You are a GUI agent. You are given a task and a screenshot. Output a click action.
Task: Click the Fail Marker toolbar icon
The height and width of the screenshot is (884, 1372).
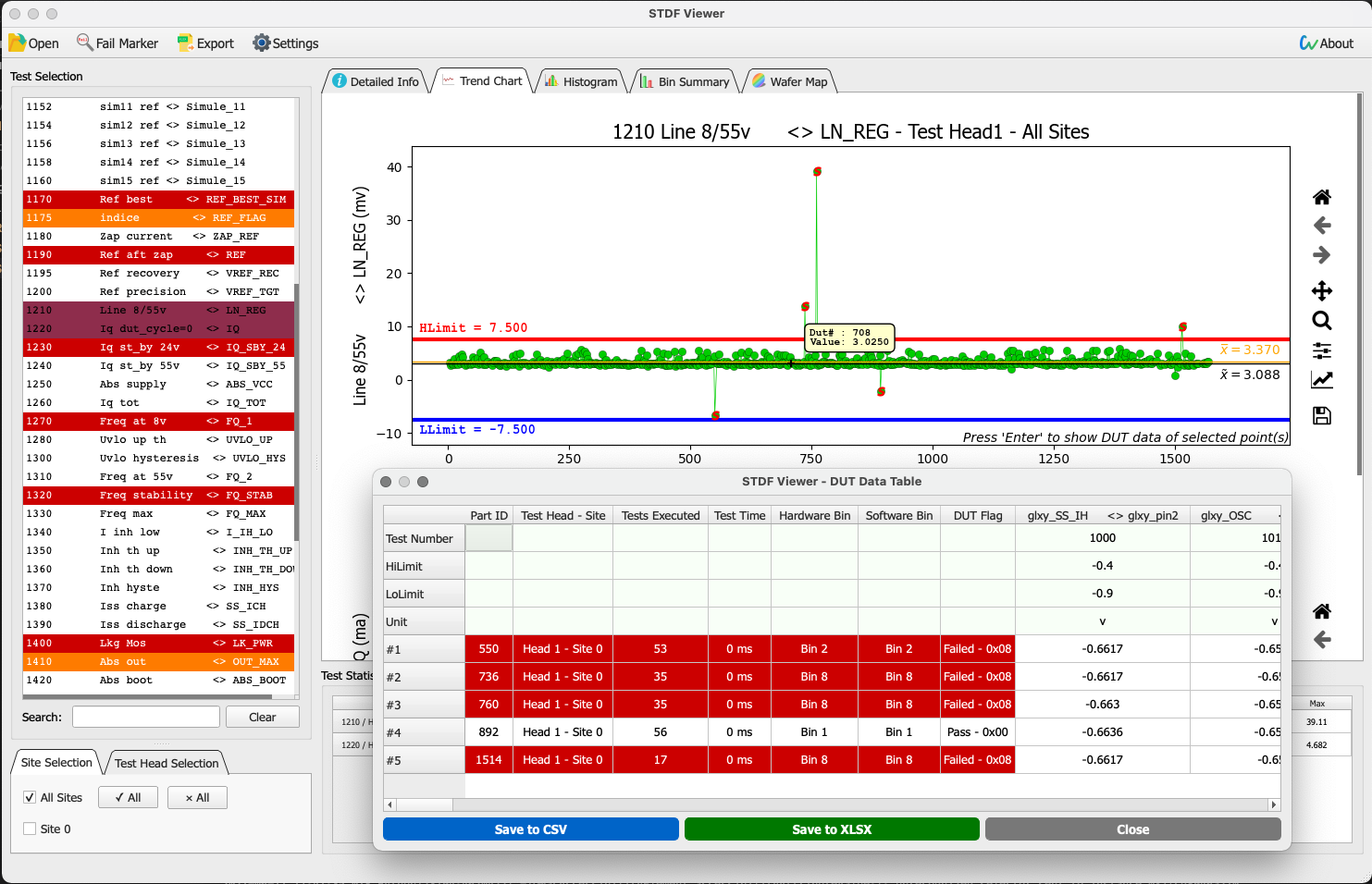[x=117, y=43]
